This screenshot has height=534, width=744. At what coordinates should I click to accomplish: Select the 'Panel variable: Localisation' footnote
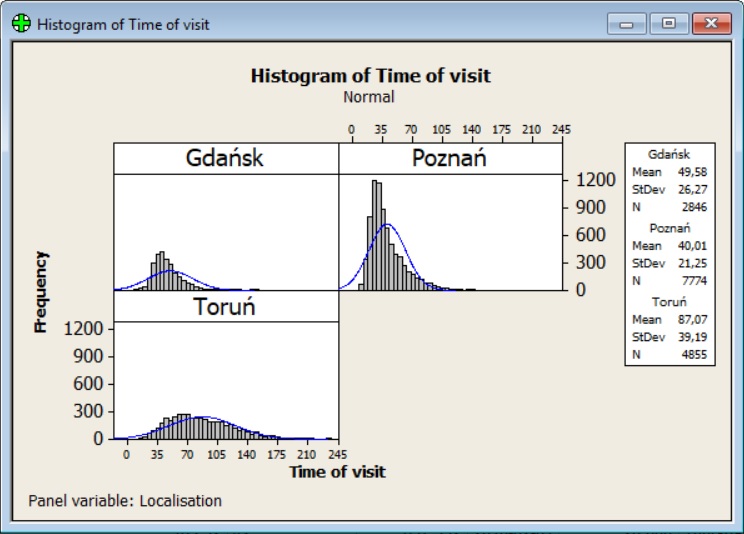click(125, 501)
